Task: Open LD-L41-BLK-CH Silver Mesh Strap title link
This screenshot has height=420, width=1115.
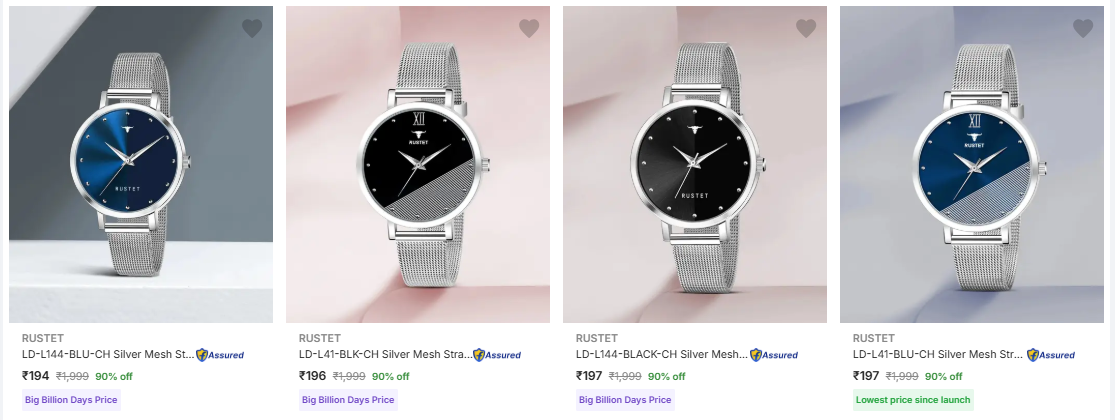Action: tap(385, 354)
